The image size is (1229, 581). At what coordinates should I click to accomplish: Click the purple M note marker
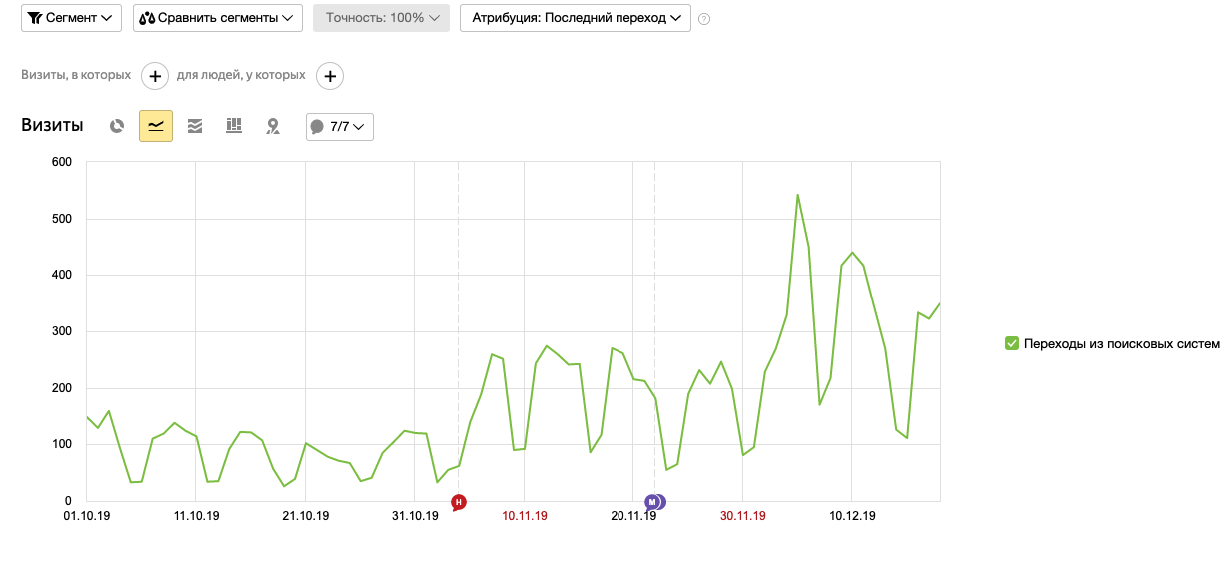click(653, 502)
